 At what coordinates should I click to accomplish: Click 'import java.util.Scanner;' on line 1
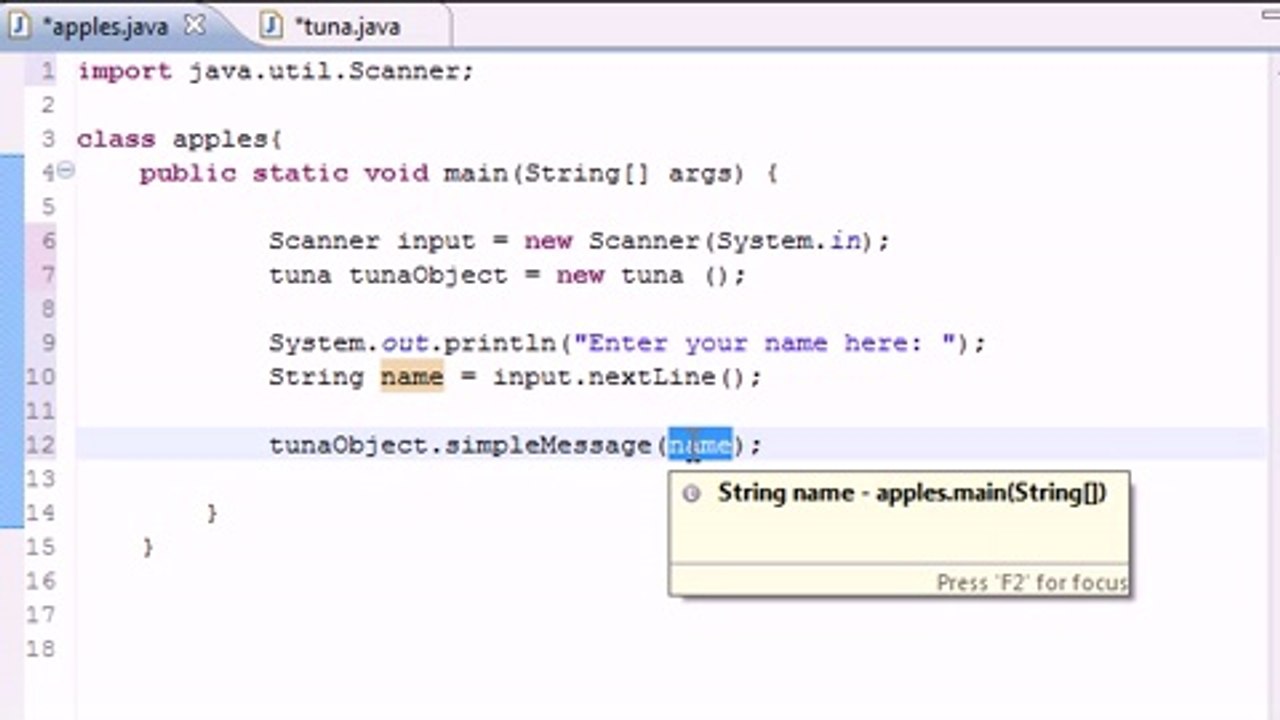click(275, 72)
